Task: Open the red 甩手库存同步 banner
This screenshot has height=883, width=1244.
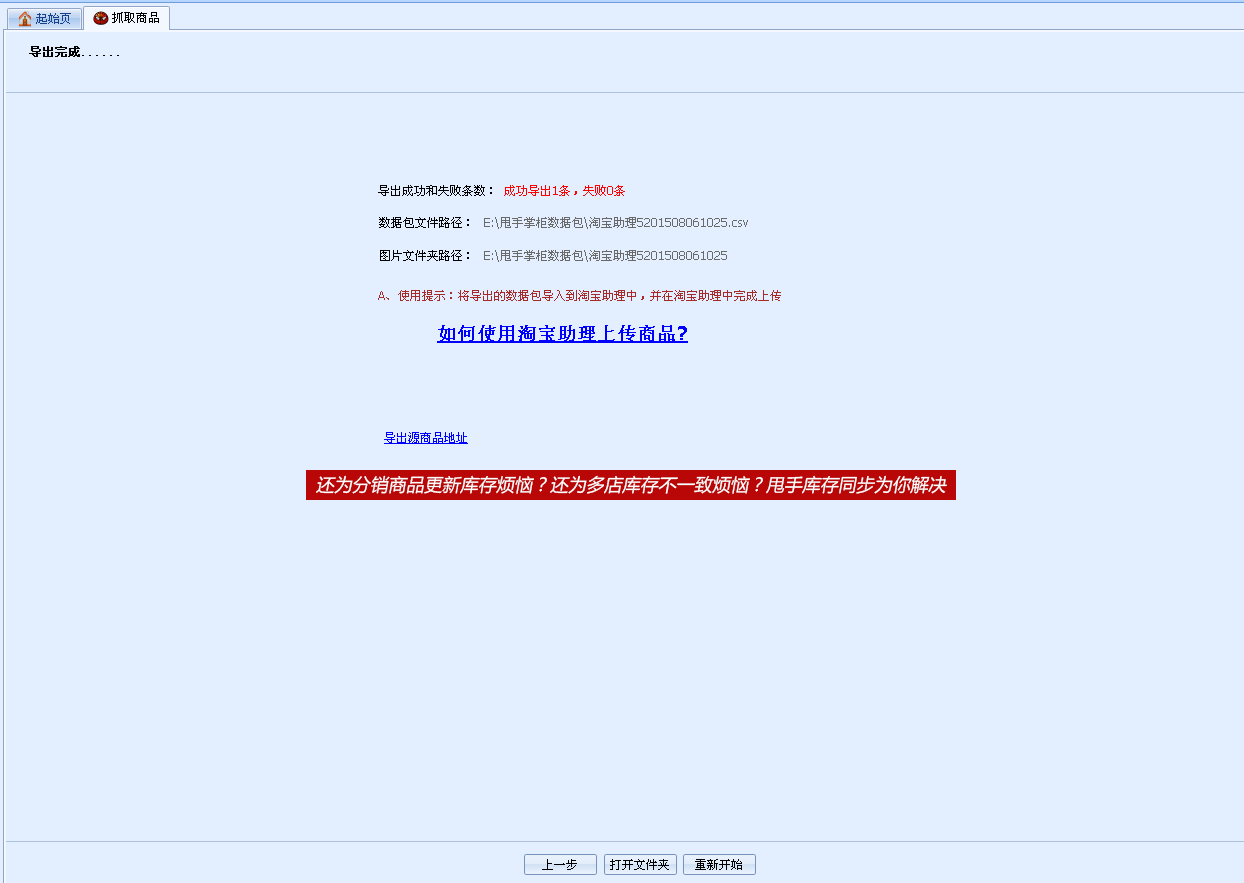Action: tap(631, 485)
